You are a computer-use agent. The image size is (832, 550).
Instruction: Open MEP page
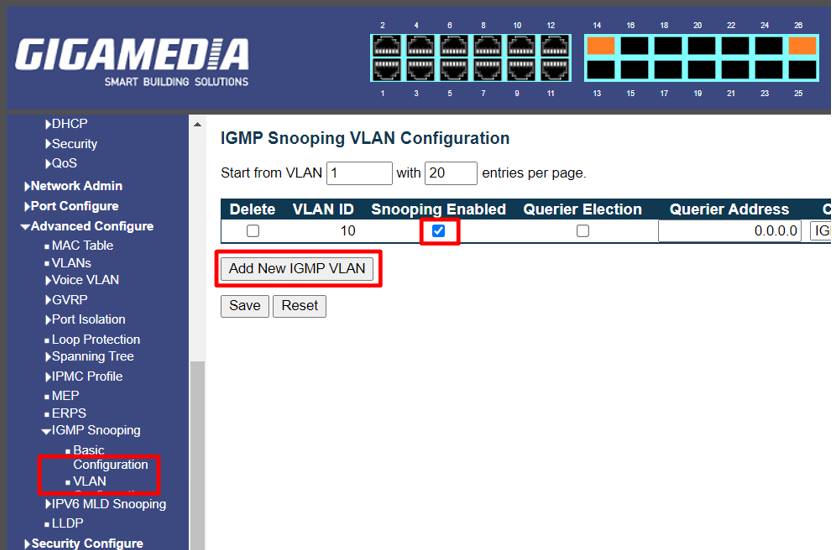click(x=62, y=396)
